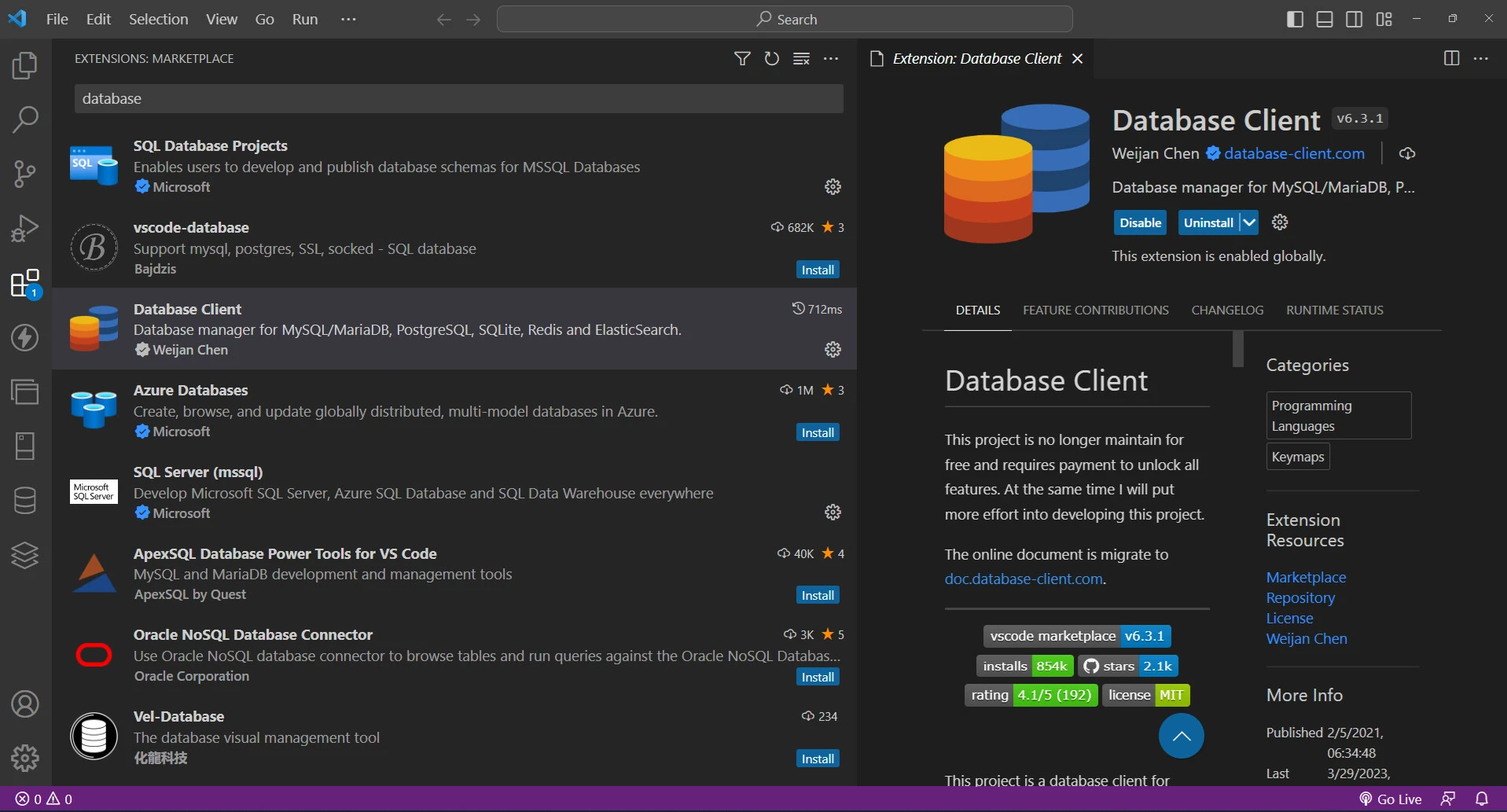Toggle the primary side bar layout
Viewport: 1507px width, 812px height.
1295,20
